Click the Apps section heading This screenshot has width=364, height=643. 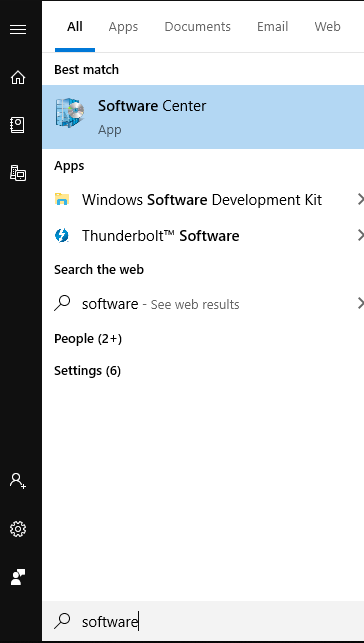point(69,166)
